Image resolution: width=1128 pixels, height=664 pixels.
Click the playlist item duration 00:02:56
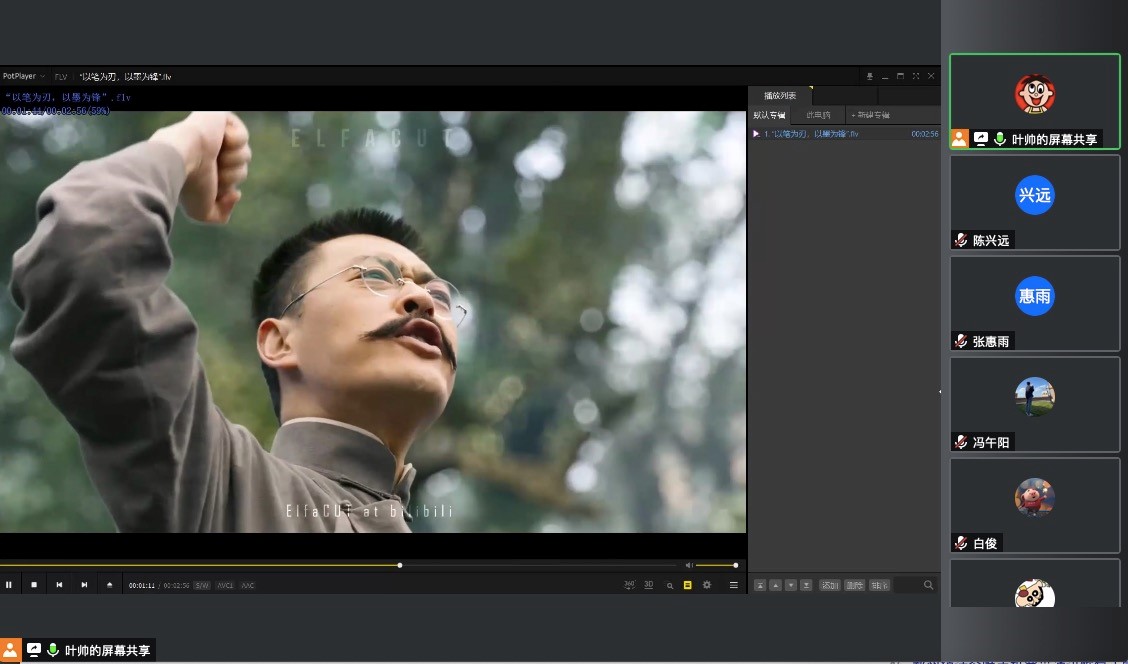[x=924, y=134]
